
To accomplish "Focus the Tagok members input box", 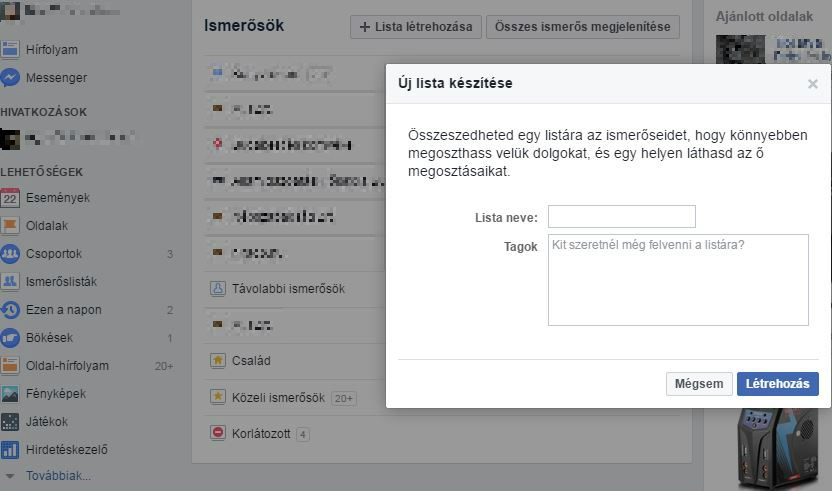I will 677,279.
